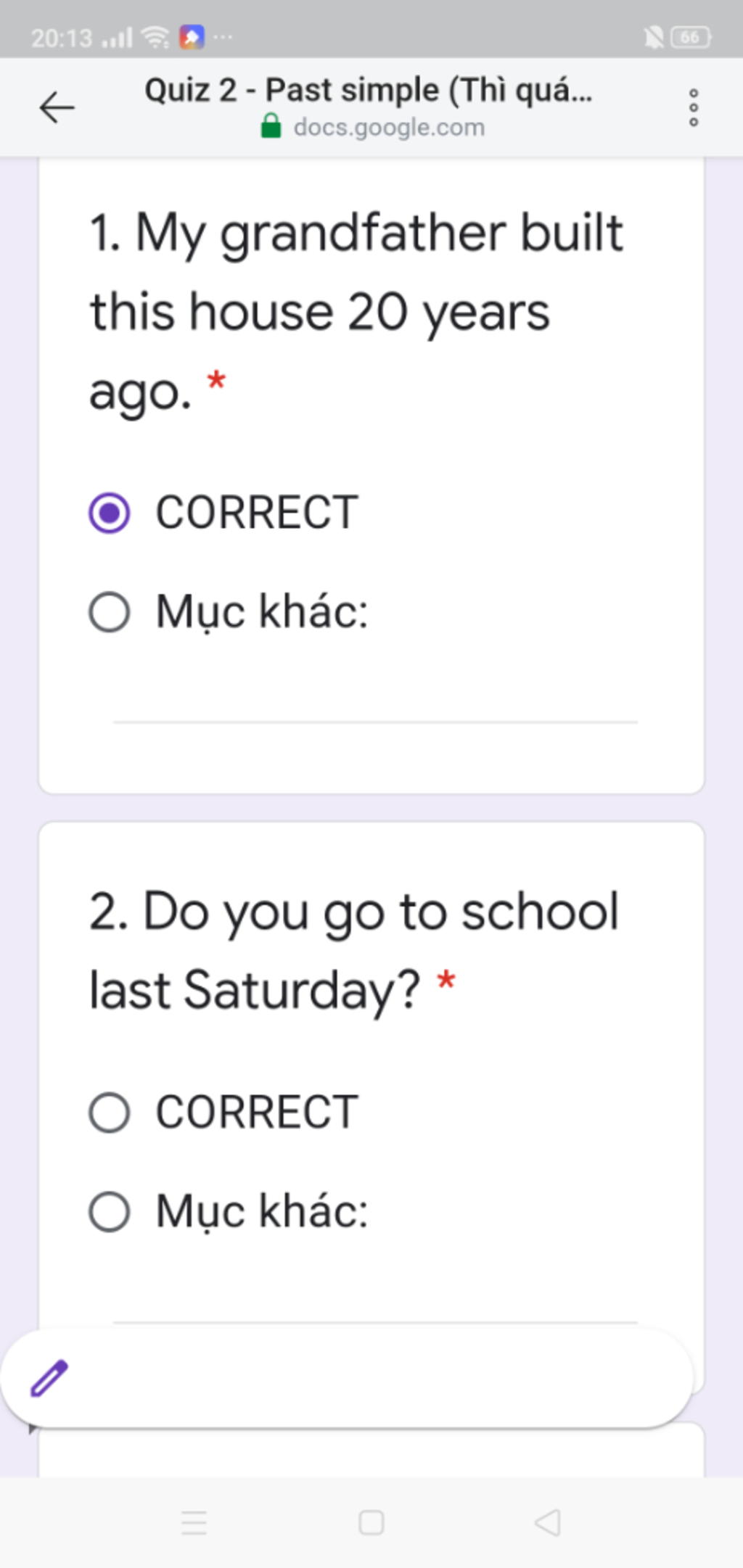Screen dimensions: 743x1568
Task: Click the purple pencil edit icon
Action: (49, 1378)
